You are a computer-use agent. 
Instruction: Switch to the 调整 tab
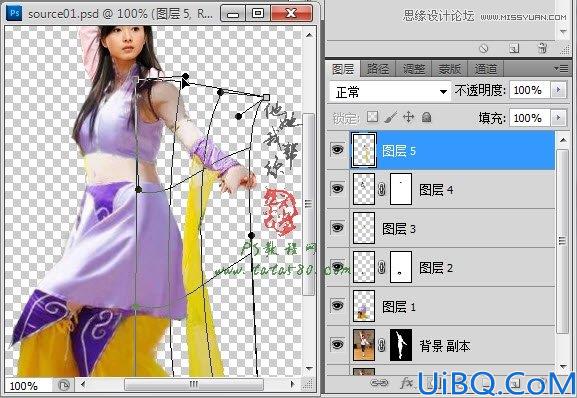414,69
